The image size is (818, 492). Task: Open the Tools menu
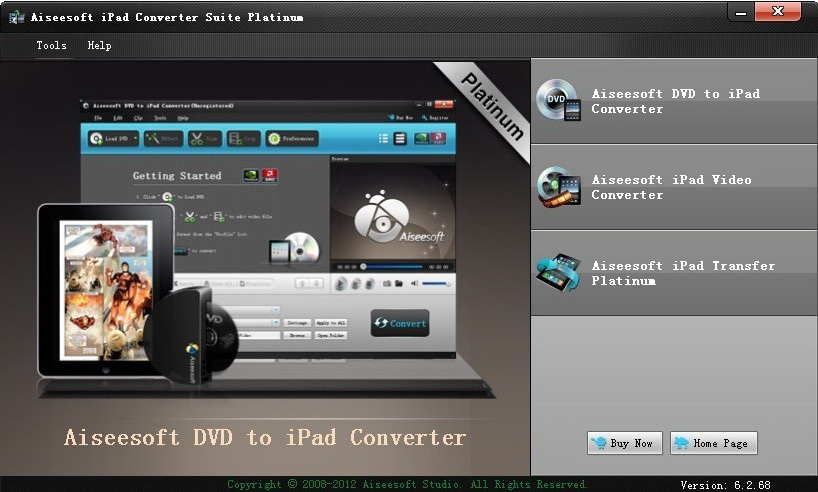point(51,45)
